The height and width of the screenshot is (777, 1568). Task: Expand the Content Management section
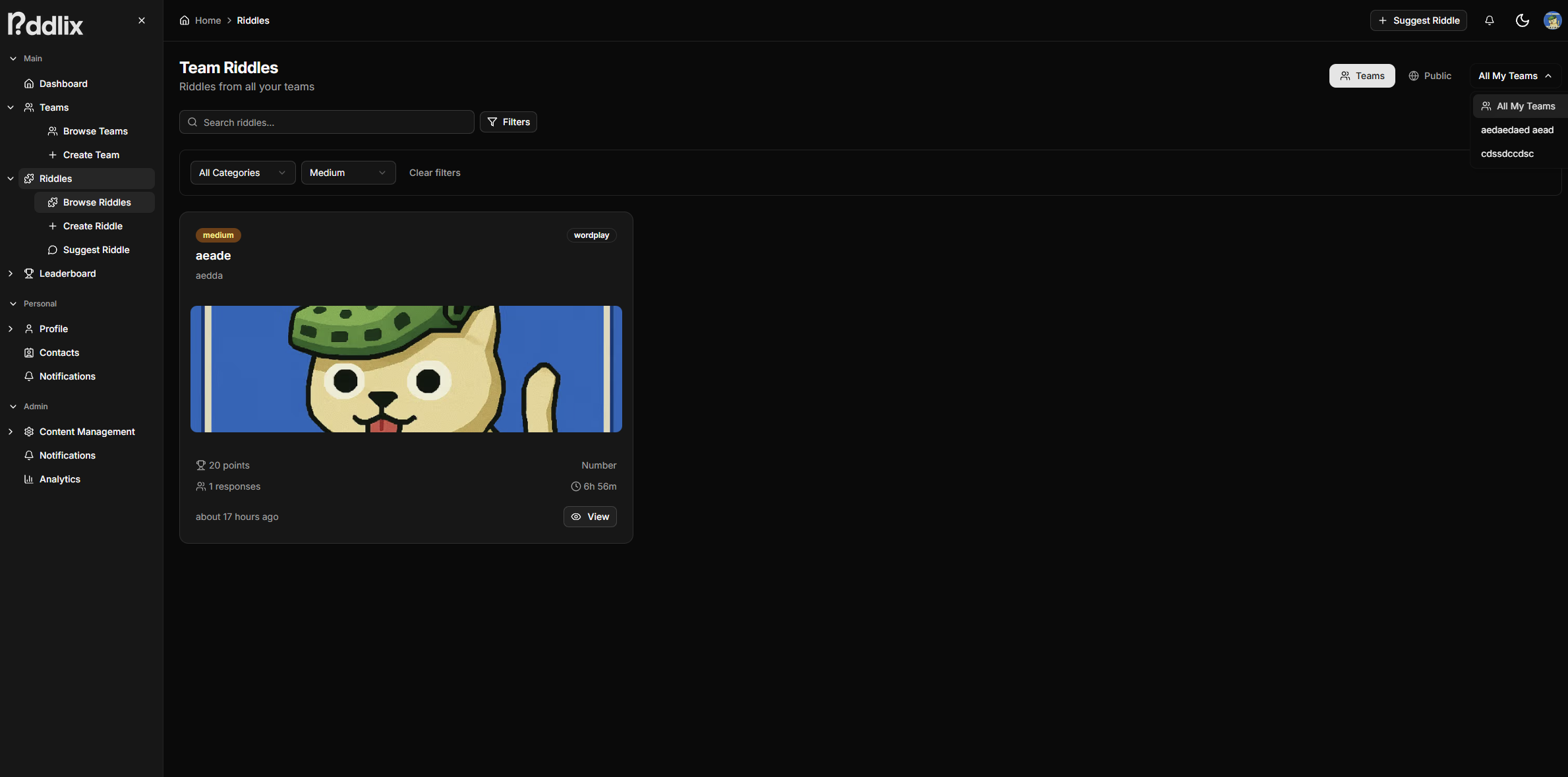click(86, 432)
